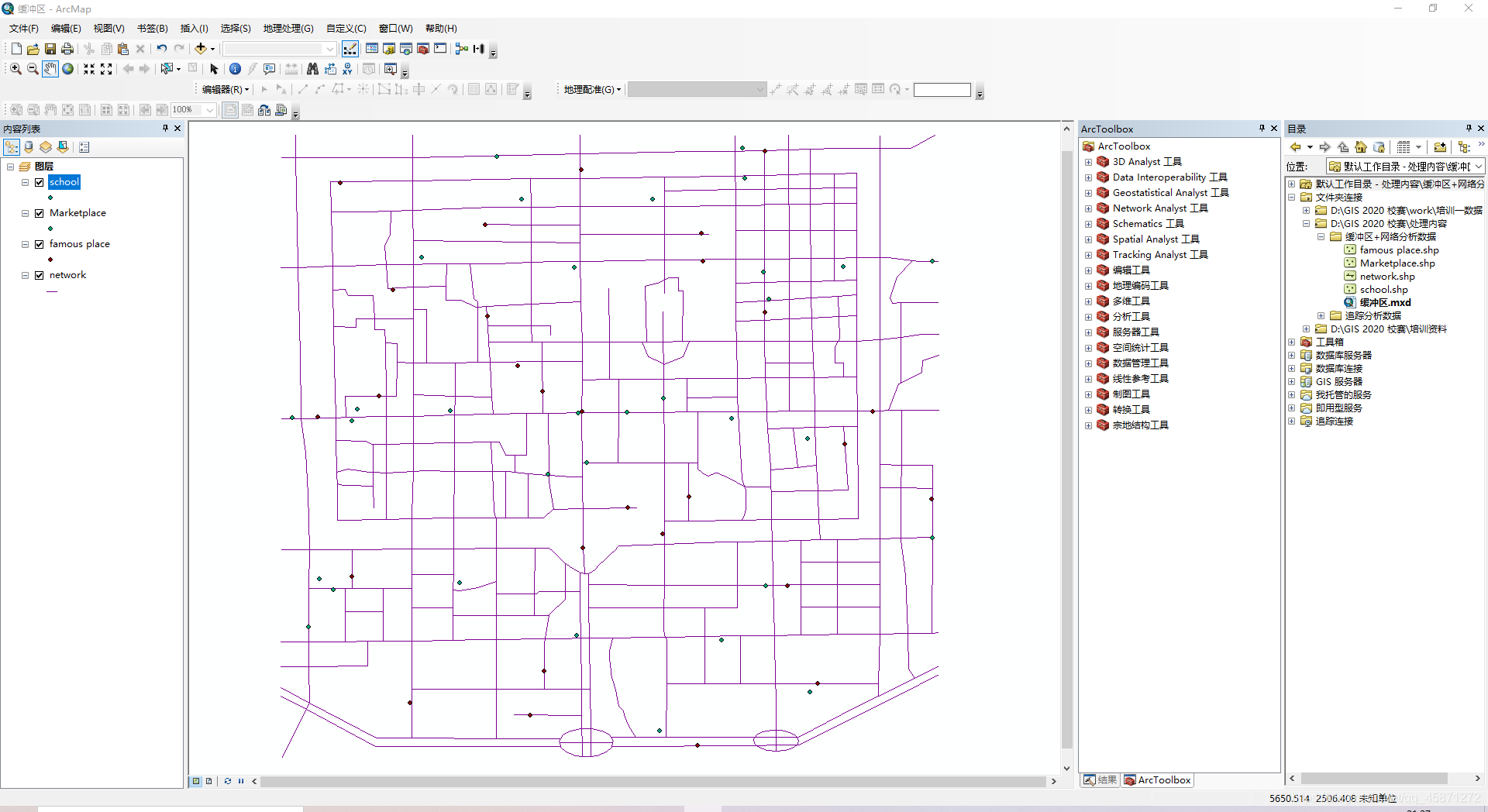Switch to List By Source view
This screenshot has width=1488, height=812.
[29, 147]
